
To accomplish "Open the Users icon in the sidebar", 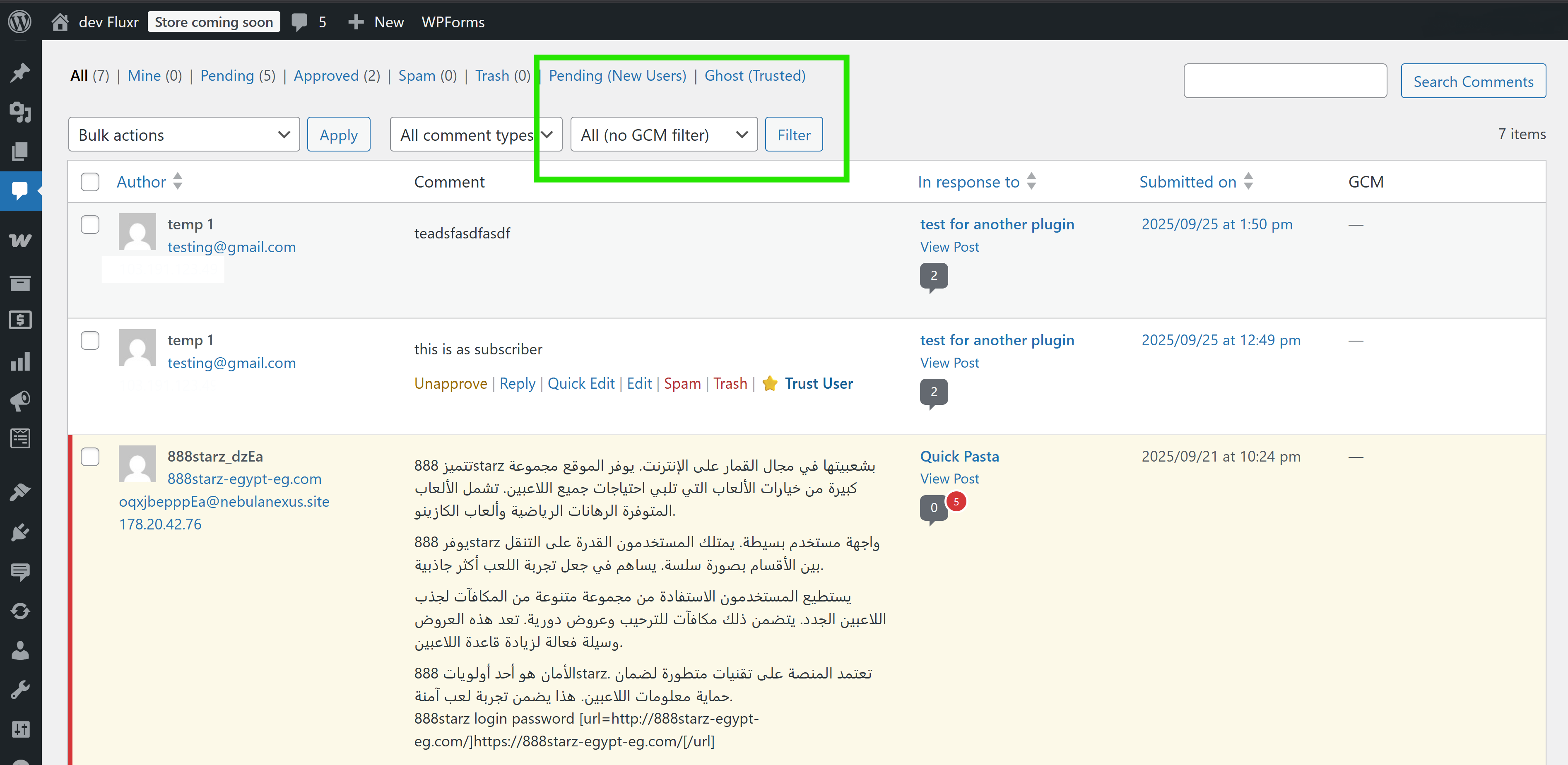I will point(20,650).
